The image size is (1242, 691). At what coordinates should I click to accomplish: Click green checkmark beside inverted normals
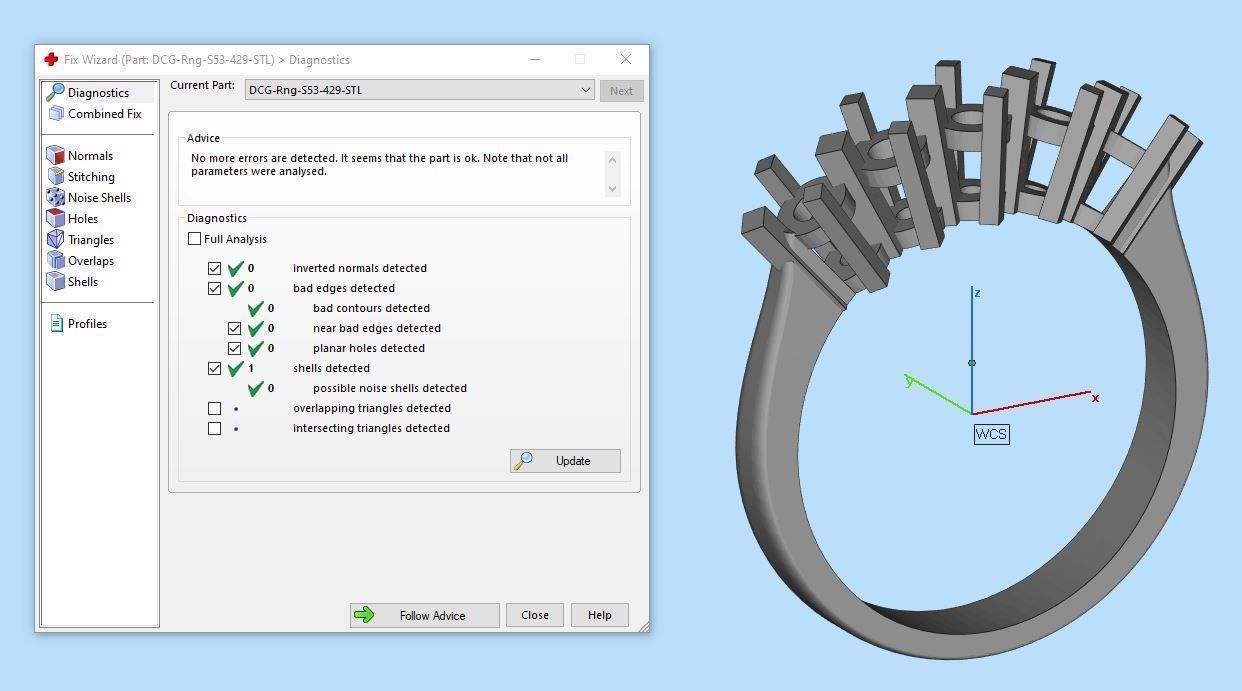(x=236, y=268)
